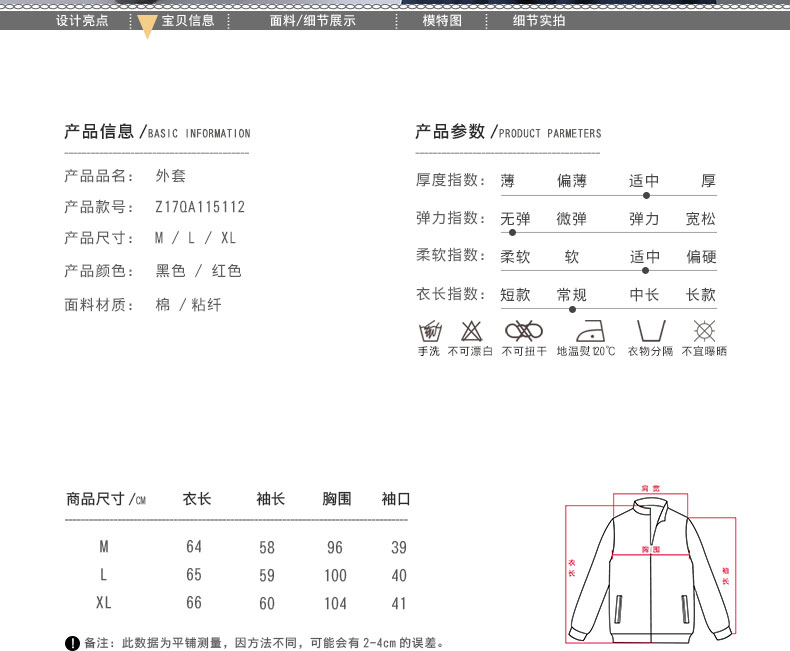
Task: Click the elasticity (弹力指数) slider dot
Action: pos(512,233)
